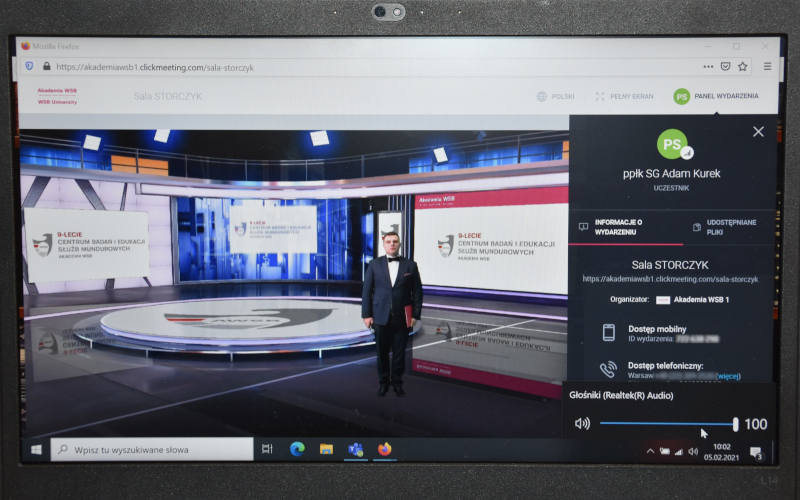Screen dimensions: 800x500
Task: Toggle the PANEL WYDARZENIA event panel
Action: pyautogui.click(x=715, y=97)
